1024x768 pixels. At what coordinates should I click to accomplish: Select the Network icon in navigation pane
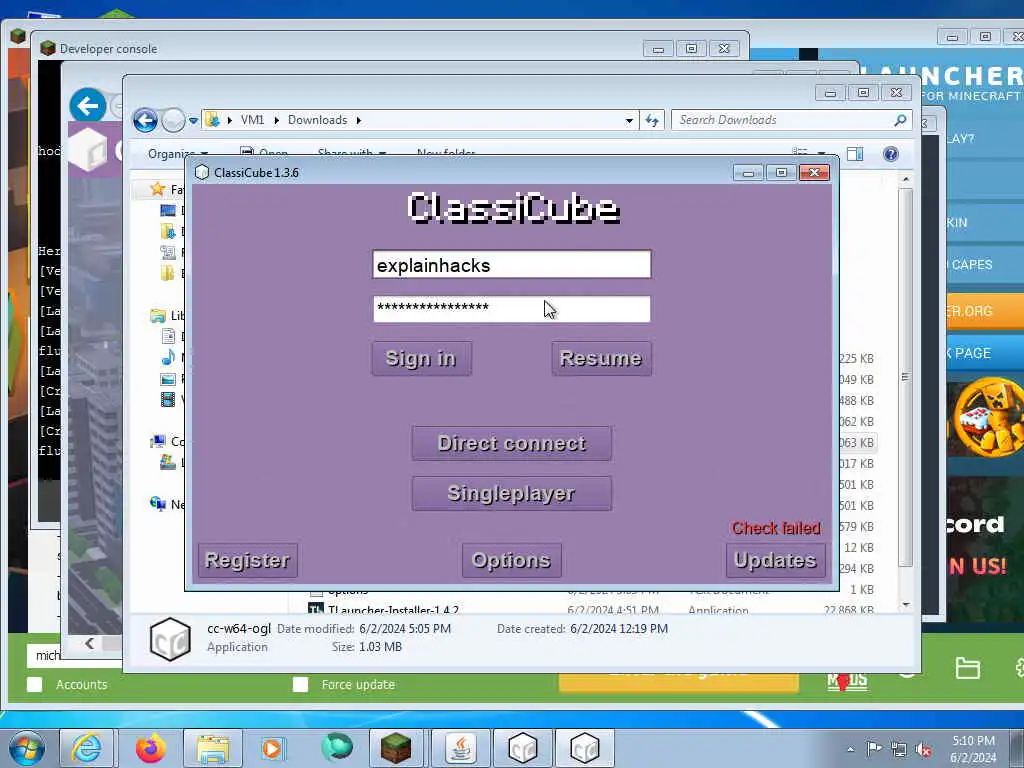(x=157, y=504)
